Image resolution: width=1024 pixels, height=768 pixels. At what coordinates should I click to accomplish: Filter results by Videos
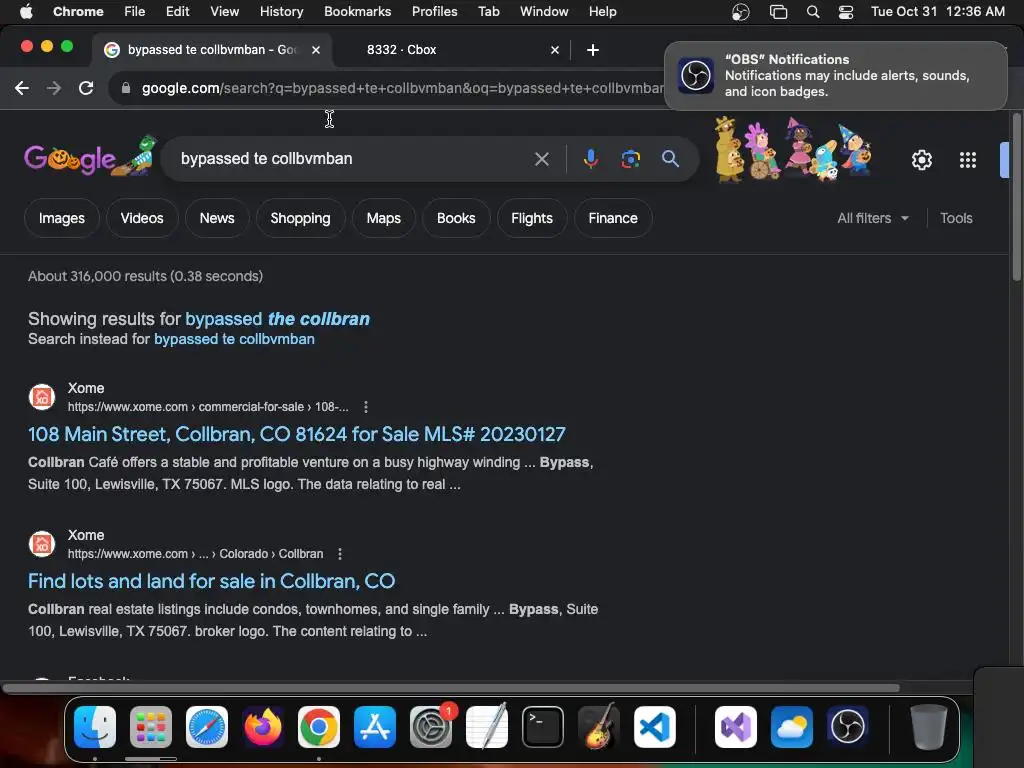[142, 218]
